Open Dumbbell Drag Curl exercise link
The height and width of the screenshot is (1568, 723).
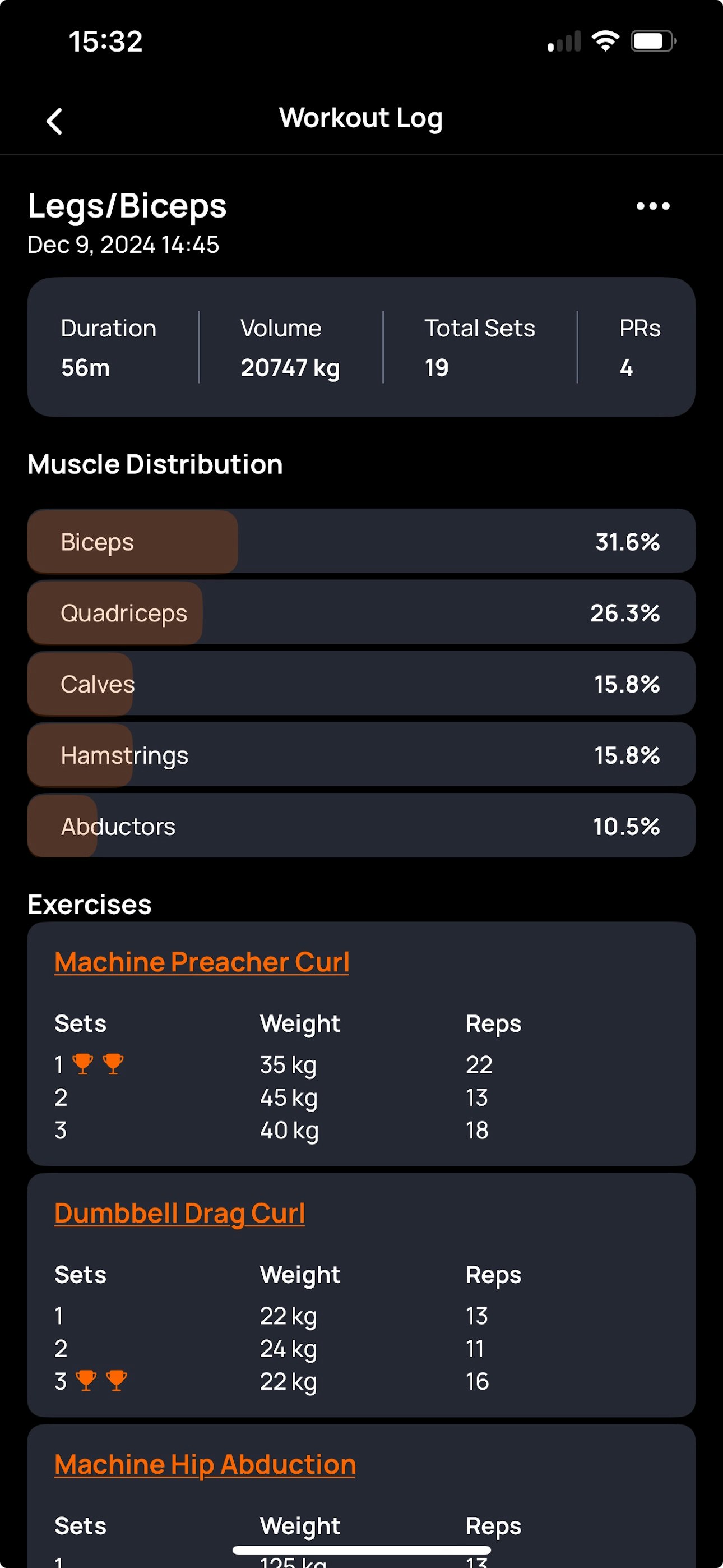tap(179, 1213)
